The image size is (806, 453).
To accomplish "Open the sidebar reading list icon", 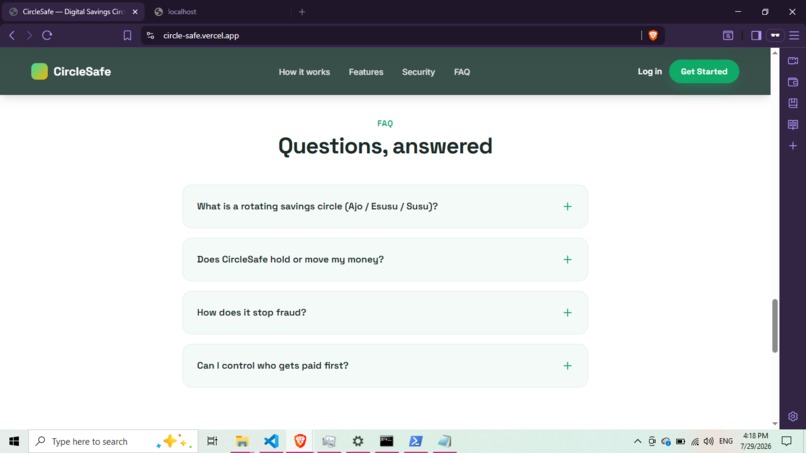I will coord(793,124).
